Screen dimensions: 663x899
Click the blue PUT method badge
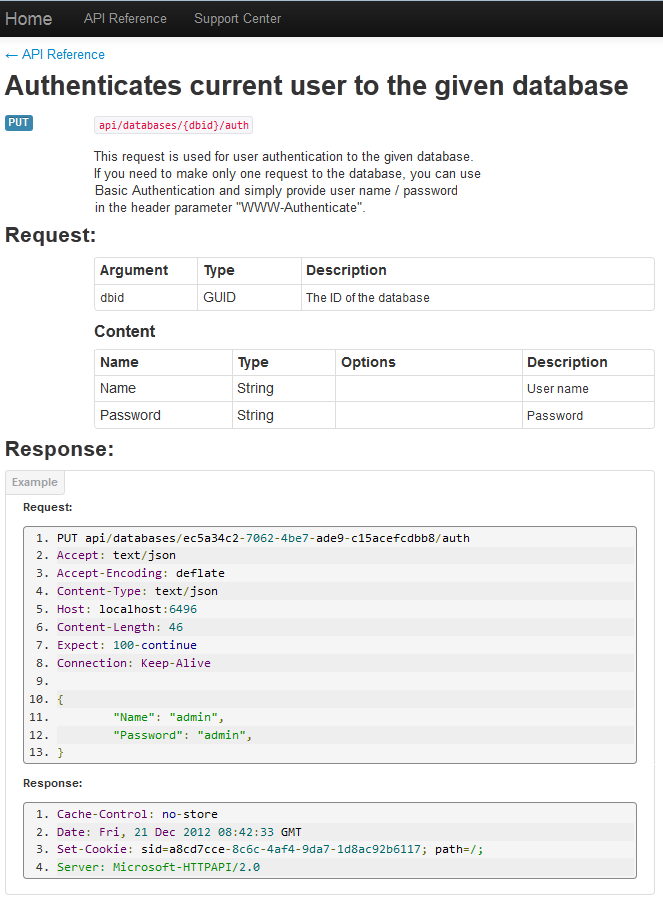[18, 122]
